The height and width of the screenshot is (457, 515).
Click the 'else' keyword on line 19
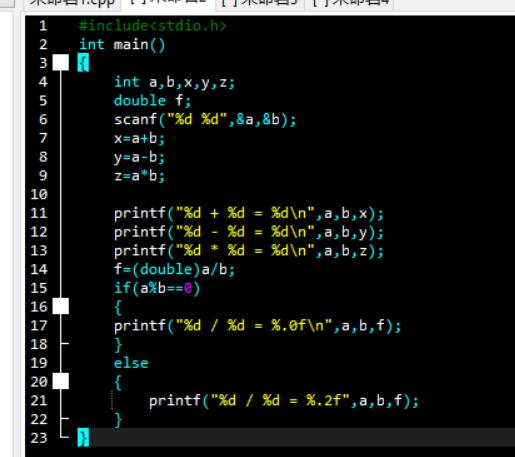coord(131,363)
